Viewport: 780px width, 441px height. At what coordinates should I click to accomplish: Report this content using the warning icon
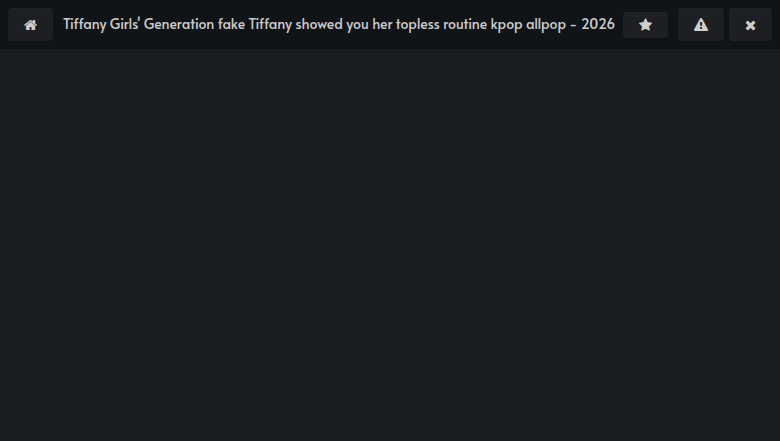tap(700, 25)
